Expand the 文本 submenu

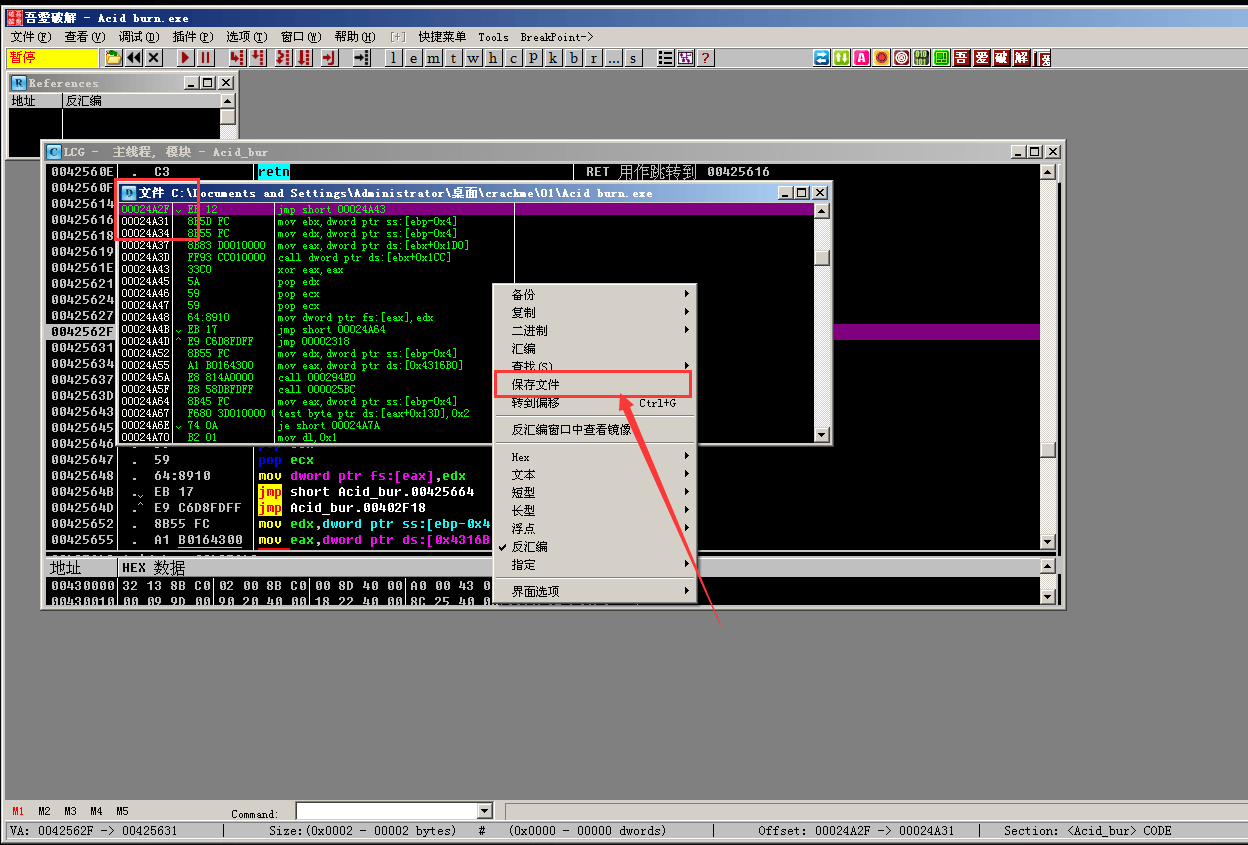click(594, 475)
